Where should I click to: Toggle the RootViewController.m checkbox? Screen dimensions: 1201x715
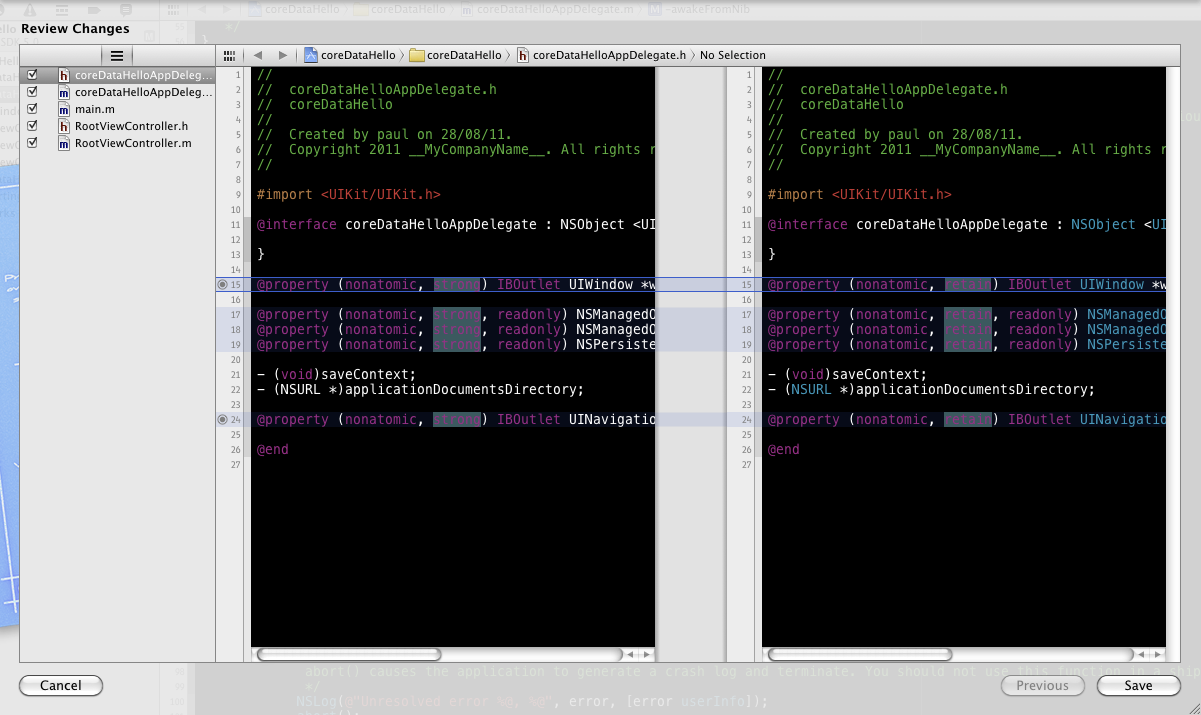click(x=33, y=143)
